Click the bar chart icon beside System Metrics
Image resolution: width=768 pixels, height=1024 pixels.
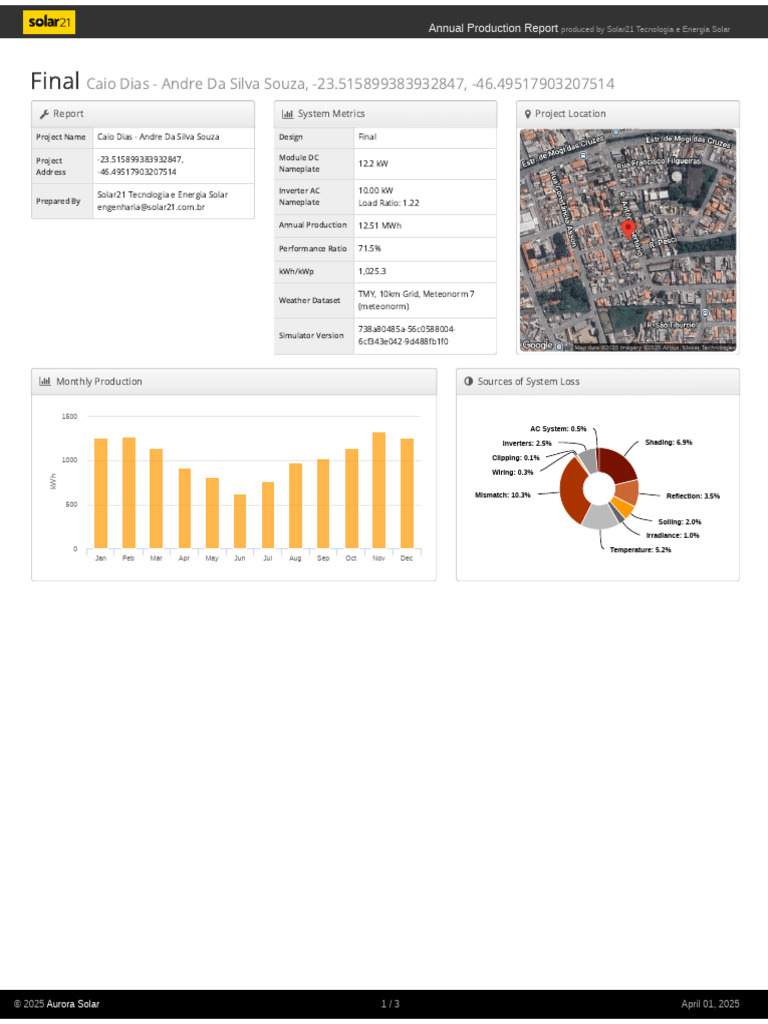pos(287,114)
